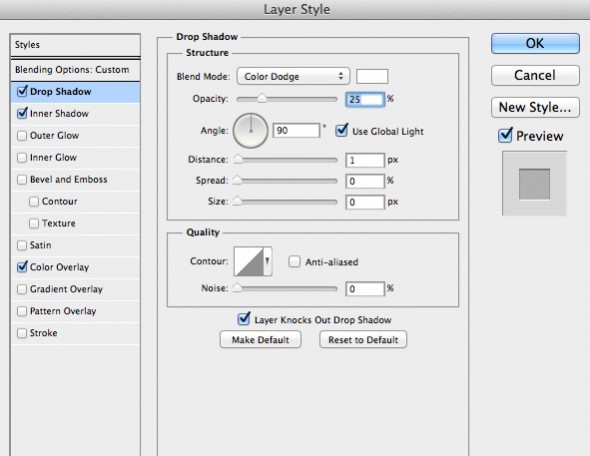Viewport: 590px width, 456px height.
Task: Uncheck the Inner Shadow checkbox
Action: click(22, 113)
